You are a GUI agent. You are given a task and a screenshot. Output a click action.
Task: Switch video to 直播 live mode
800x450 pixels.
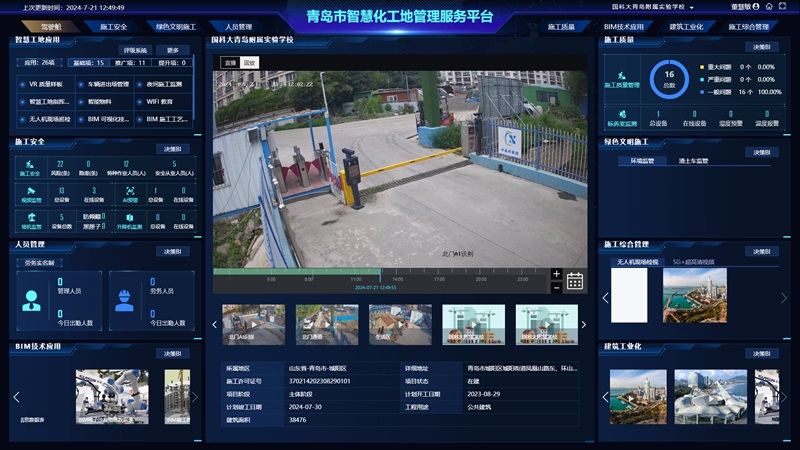point(229,62)
